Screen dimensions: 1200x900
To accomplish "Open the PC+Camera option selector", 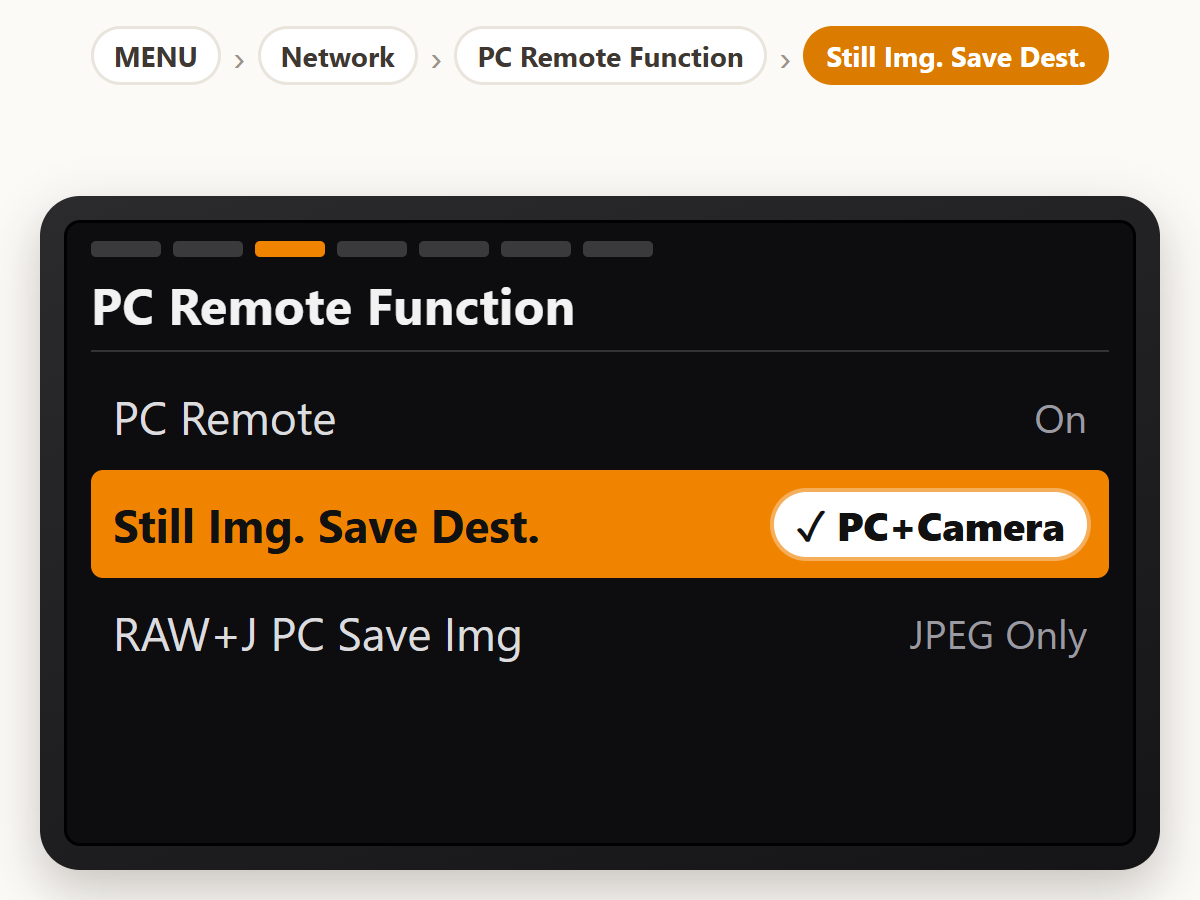I will tap(930, 526).
